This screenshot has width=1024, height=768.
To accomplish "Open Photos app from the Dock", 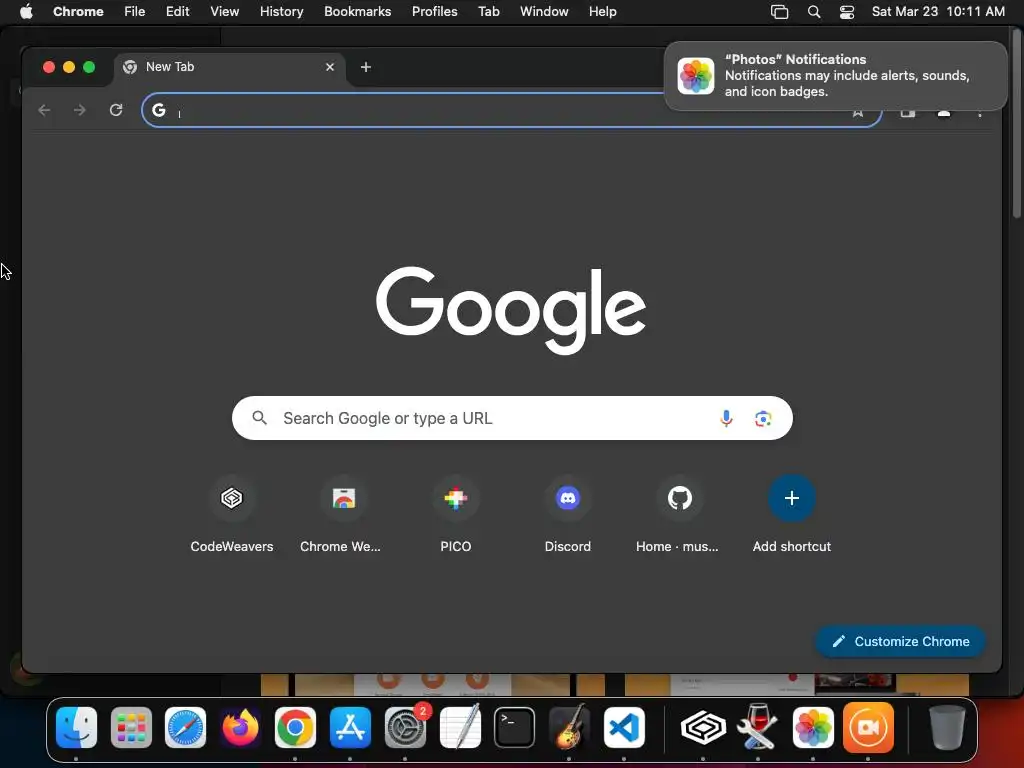I will click(x=812, y=727).
